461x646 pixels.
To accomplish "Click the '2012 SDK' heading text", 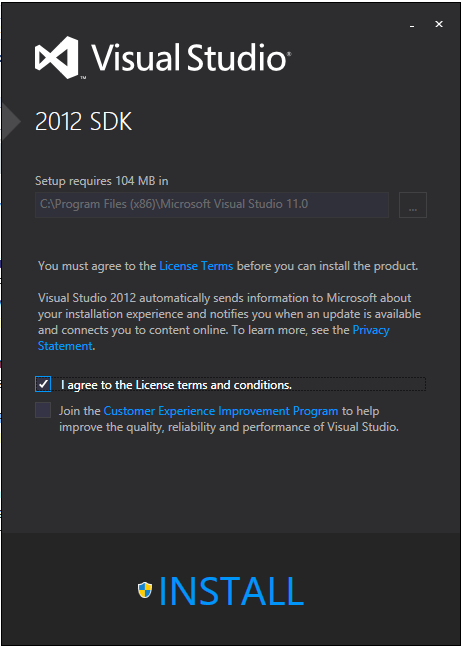I will (84, 122).
